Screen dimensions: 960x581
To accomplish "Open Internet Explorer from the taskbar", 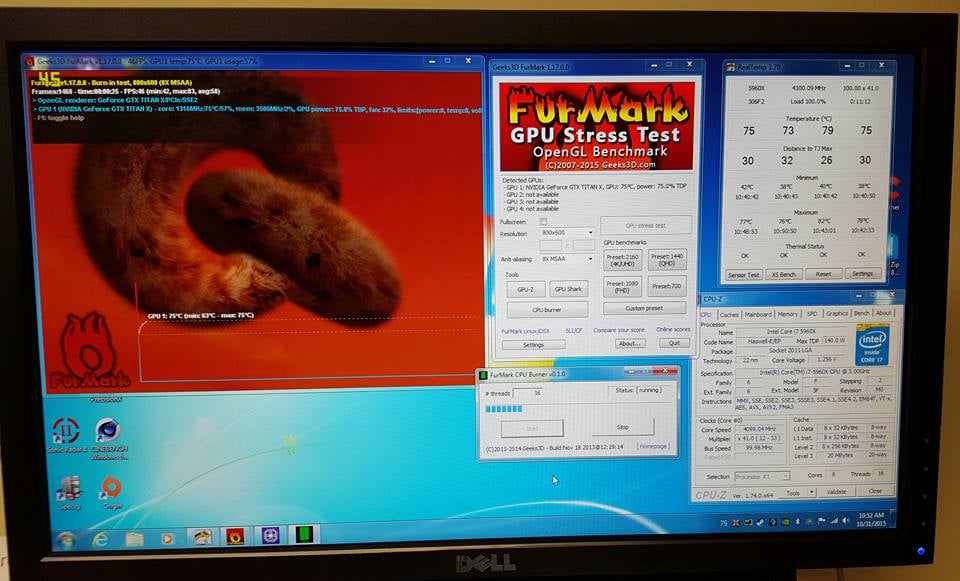I will (x=99, y=538).
